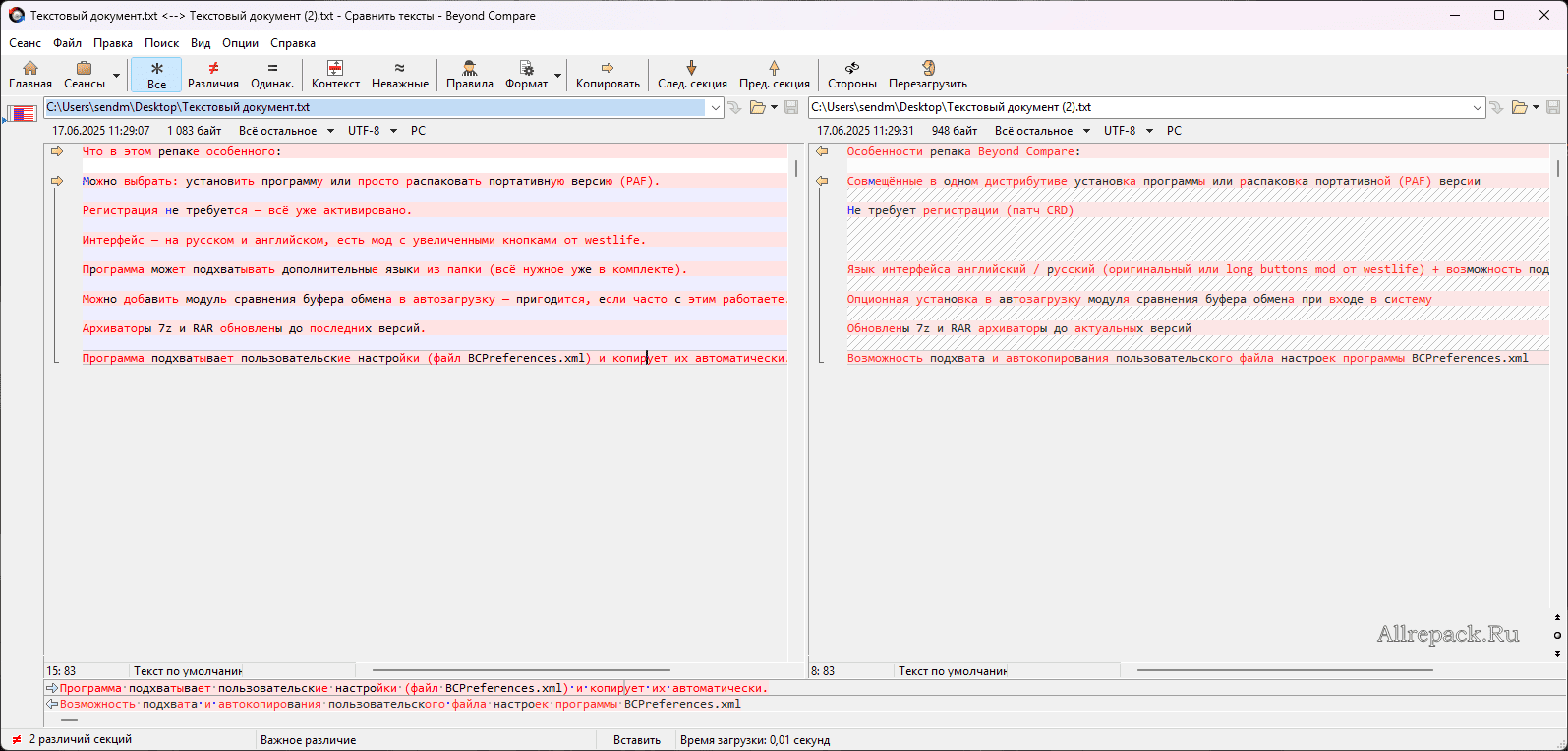1568x751 pixels.
Task: Click the red-striped difference thumbnail overview
Action: click(x=21, y=114)
